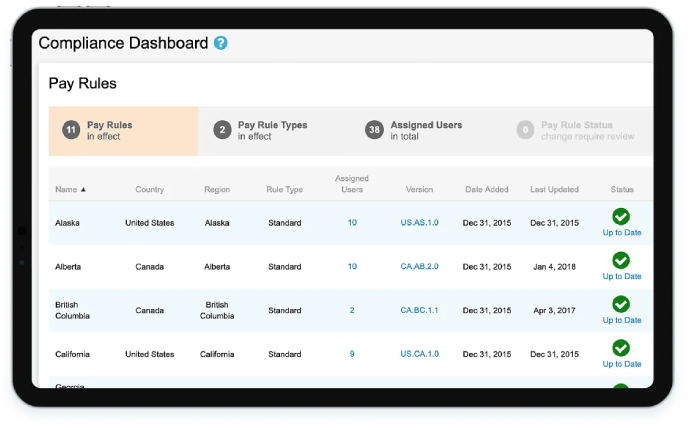Image resolution: width=698 pixels, height=430 pixels.
Task: Click California's green checkmark status icon
Action: click(x=621, y=348)
